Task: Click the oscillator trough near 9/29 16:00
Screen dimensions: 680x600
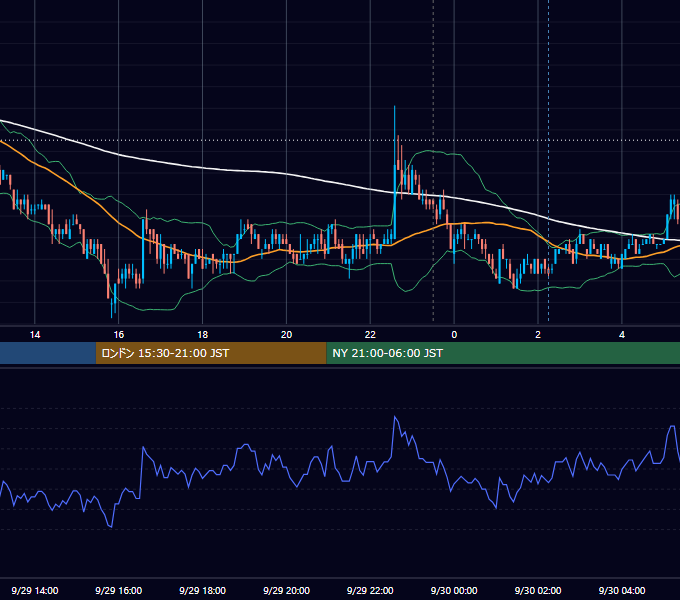Action: (111, 527)
